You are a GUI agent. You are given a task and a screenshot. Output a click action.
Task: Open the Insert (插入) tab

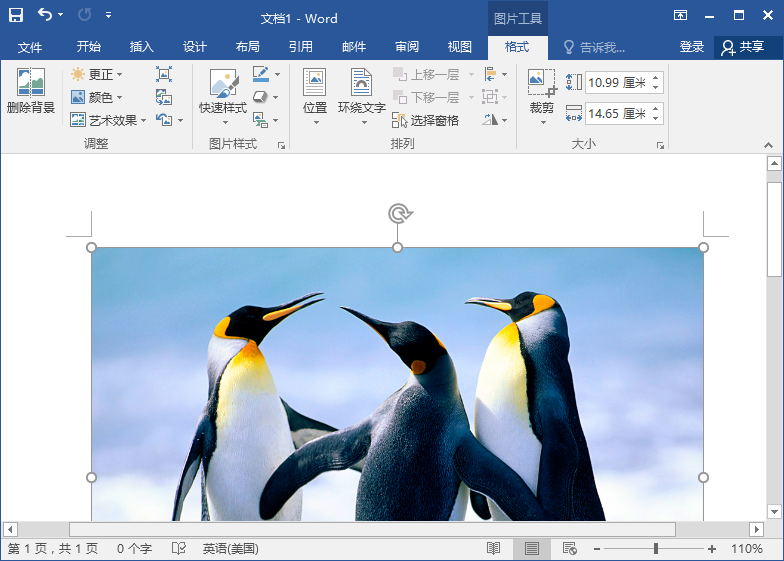click(x=142, y=47)
